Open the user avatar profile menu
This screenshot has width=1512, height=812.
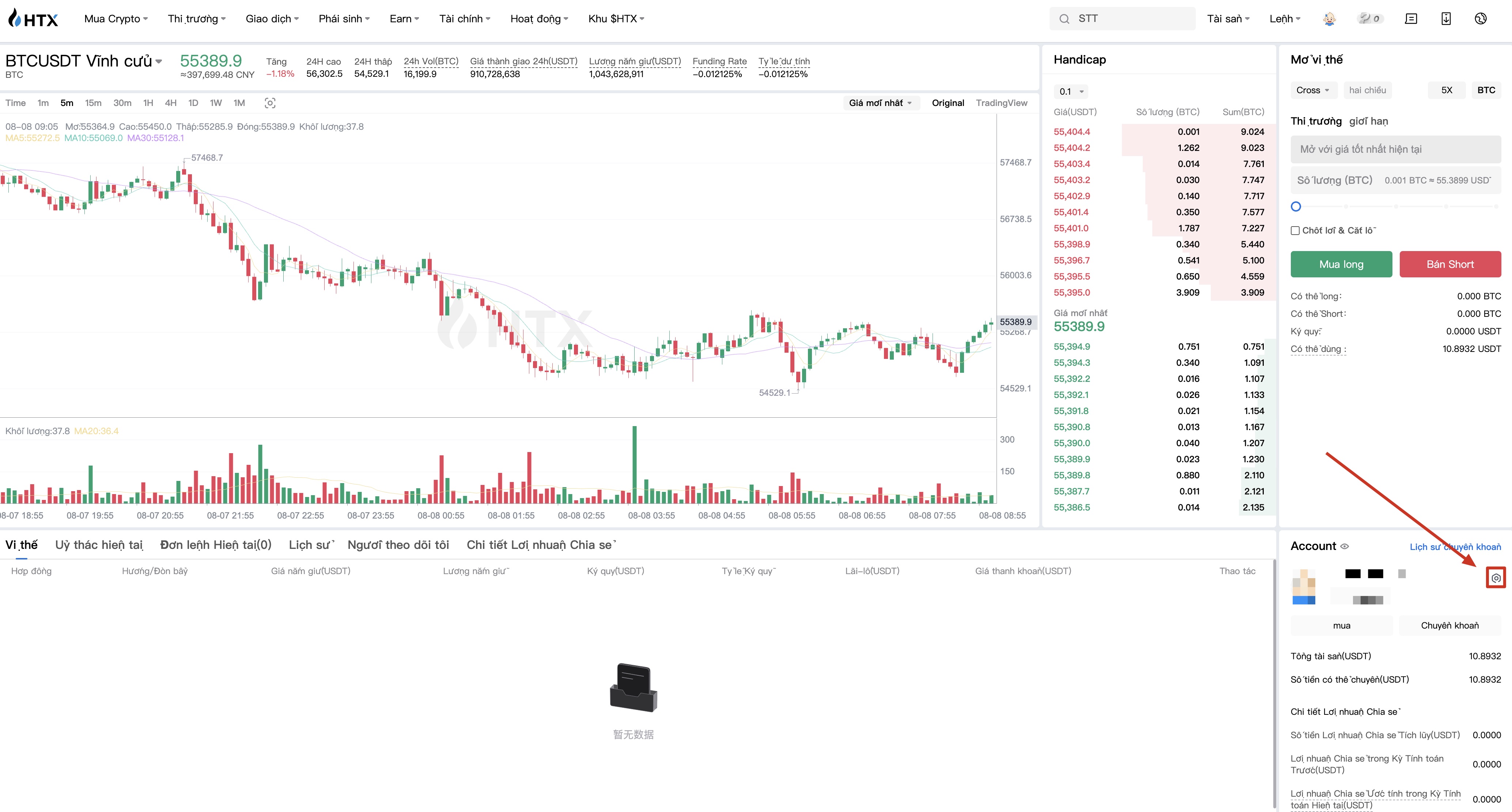click(1329, 19)
